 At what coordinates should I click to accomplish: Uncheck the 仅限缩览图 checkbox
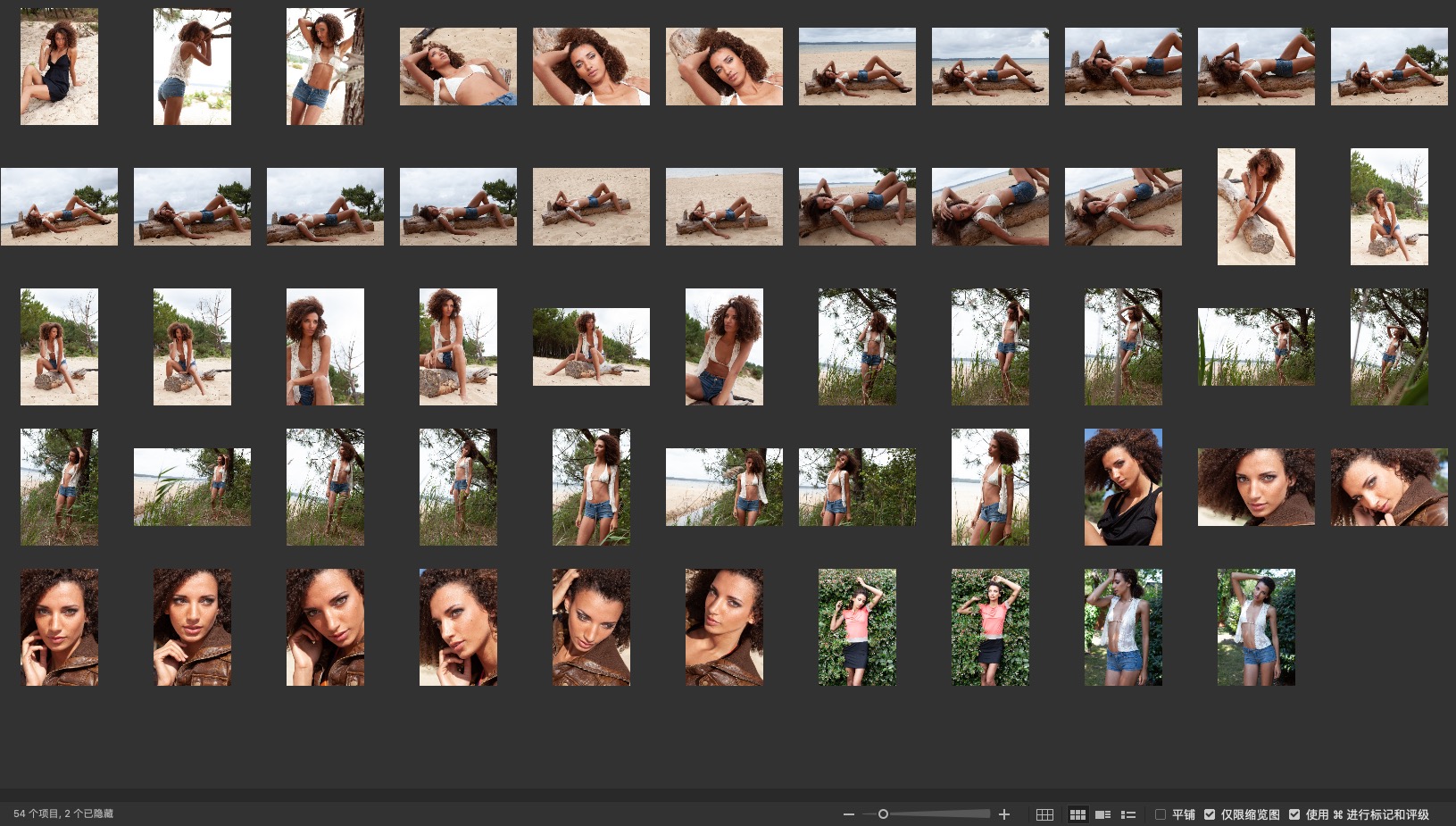pos(1210,814)
